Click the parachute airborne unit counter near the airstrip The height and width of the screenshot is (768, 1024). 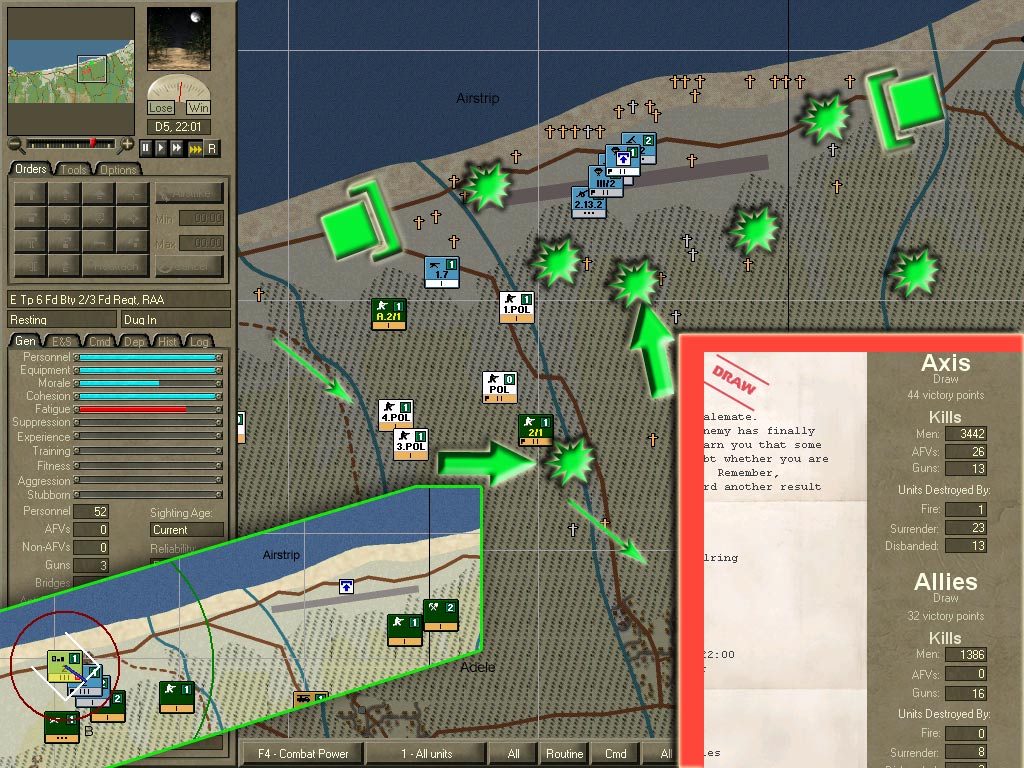tap(624, 159)
